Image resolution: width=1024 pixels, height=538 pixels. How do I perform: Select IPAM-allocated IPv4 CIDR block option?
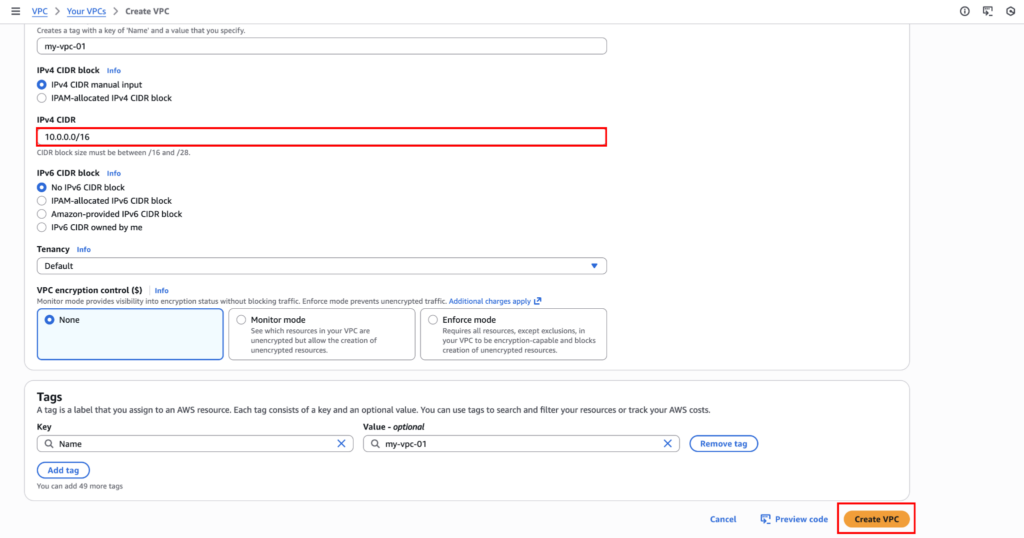click(x=42, y=98)
